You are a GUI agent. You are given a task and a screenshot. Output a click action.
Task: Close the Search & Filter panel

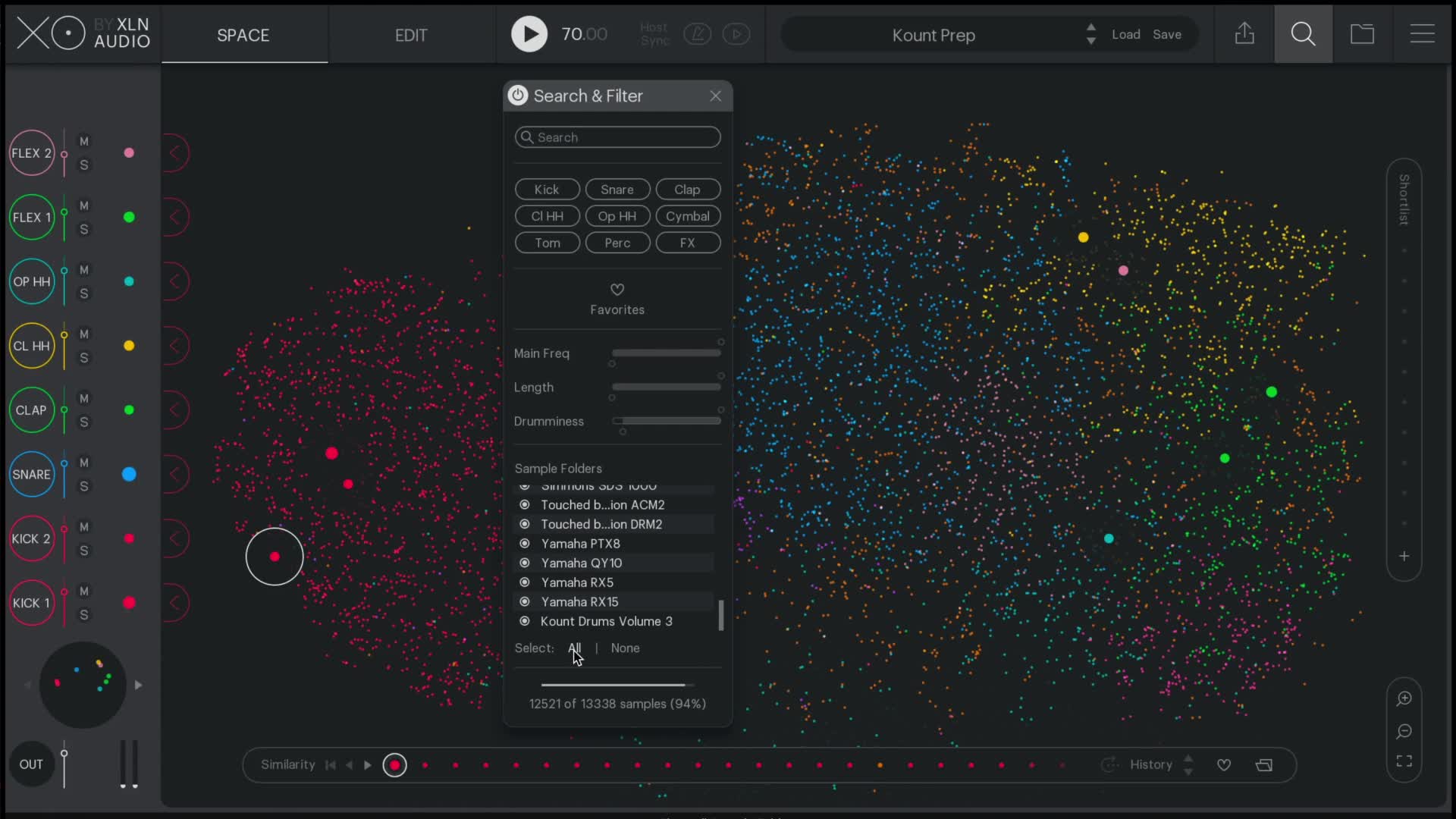pos(715,96)
